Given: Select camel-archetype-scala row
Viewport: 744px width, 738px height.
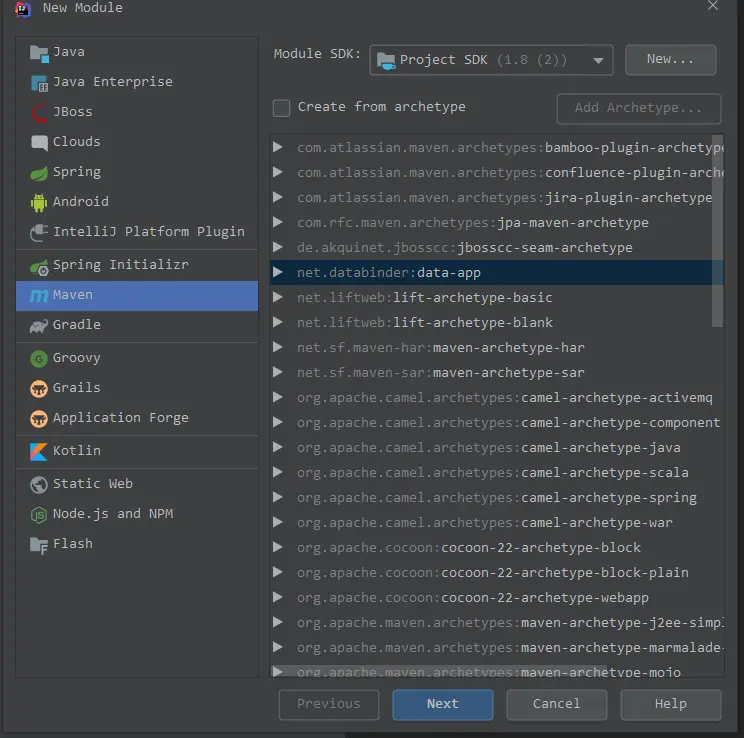Looking at the screenshot, I should [x=497, y=472].
